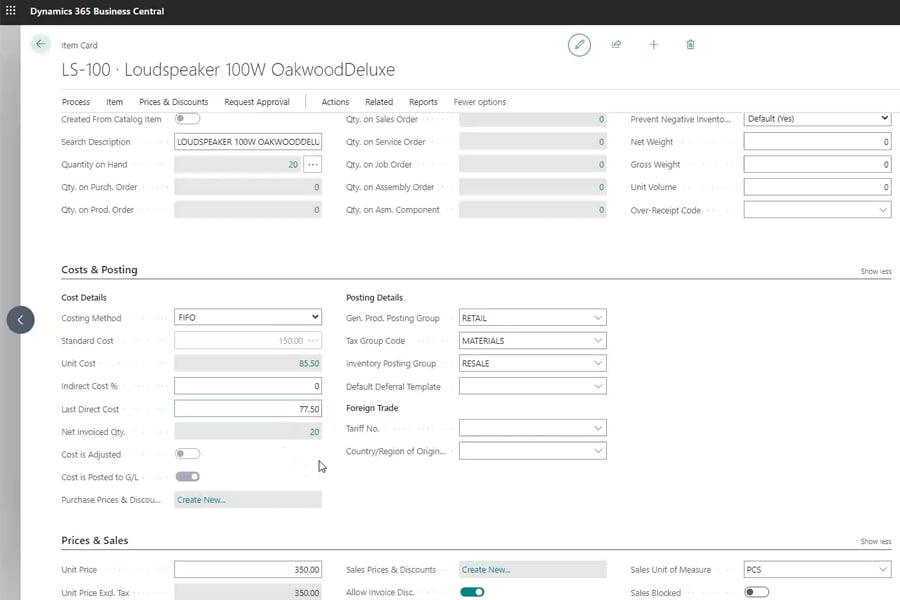Click the share icon
900x600 pixels.
(x=616, y=45)
